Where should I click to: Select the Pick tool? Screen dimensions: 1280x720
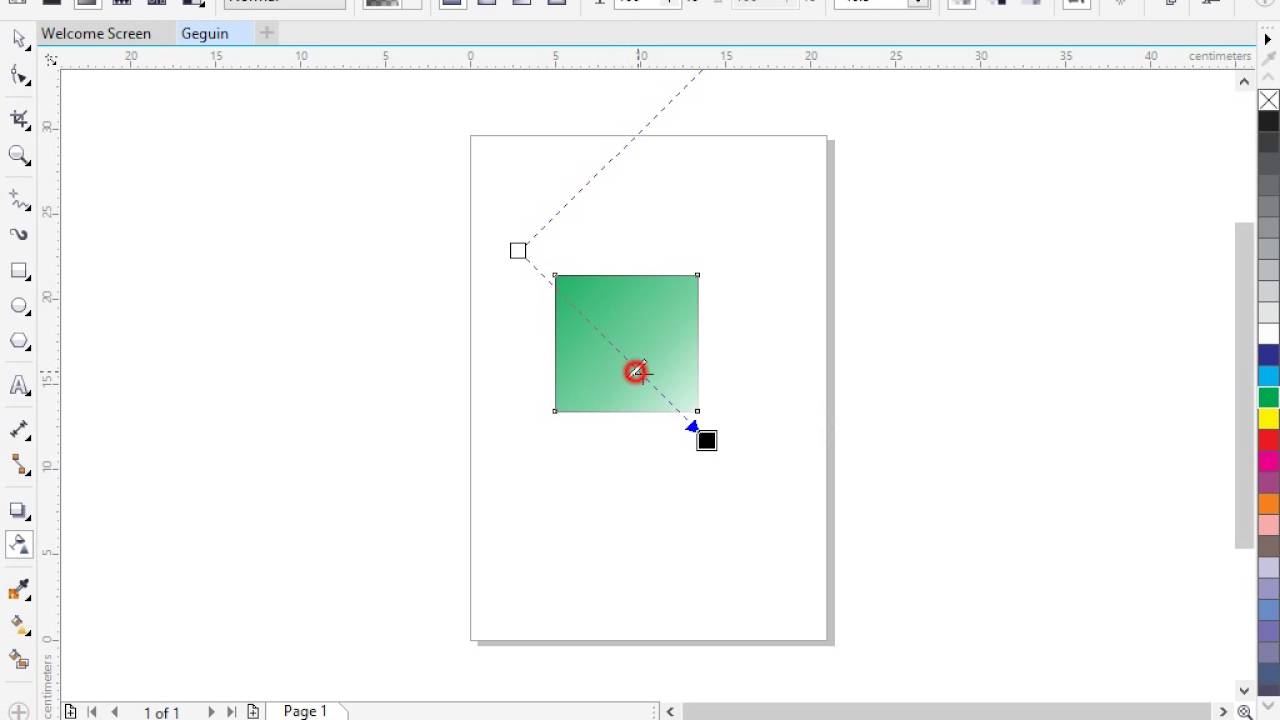click(x=18, y=38)
